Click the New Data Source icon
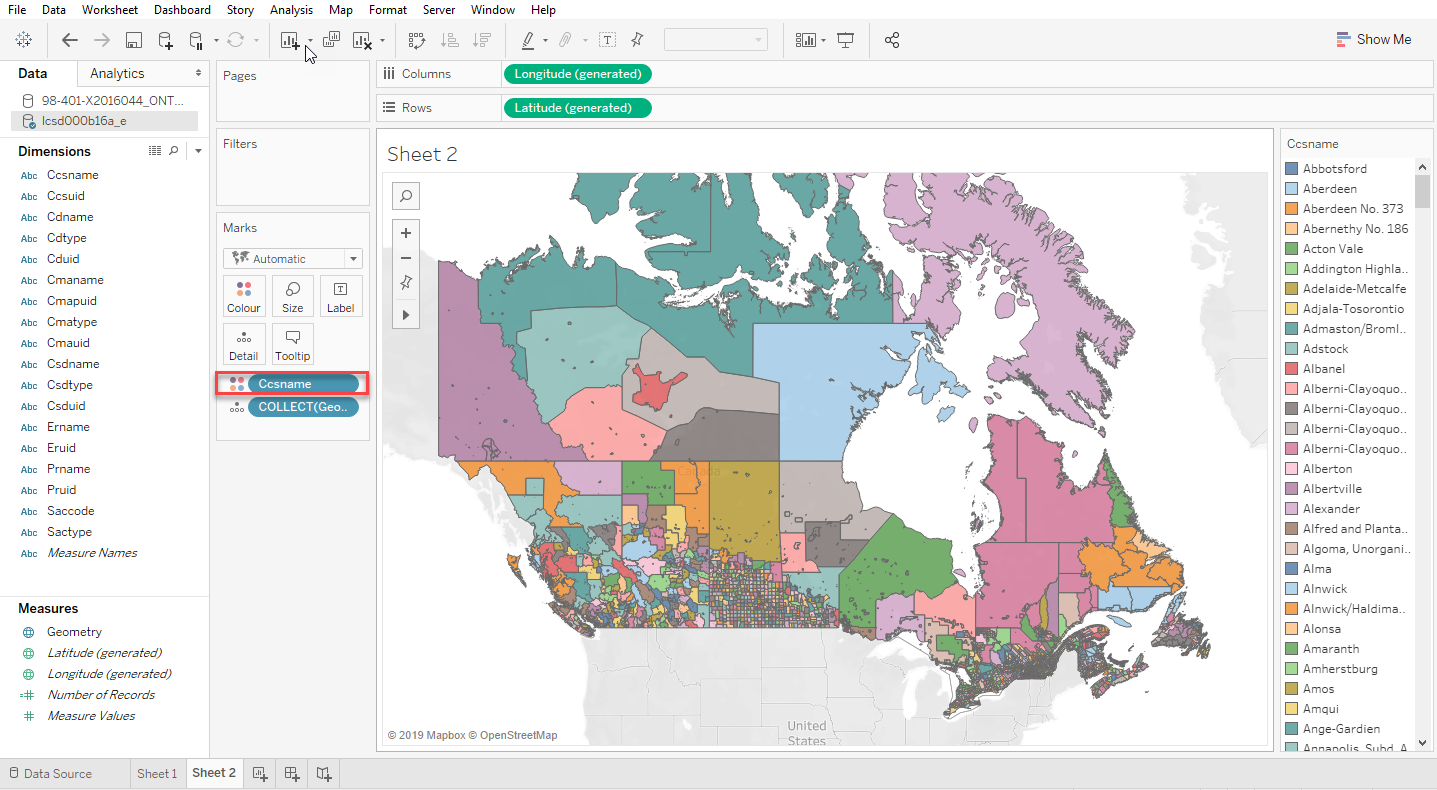The image size is (1437, 790). [x=165, y=40]
